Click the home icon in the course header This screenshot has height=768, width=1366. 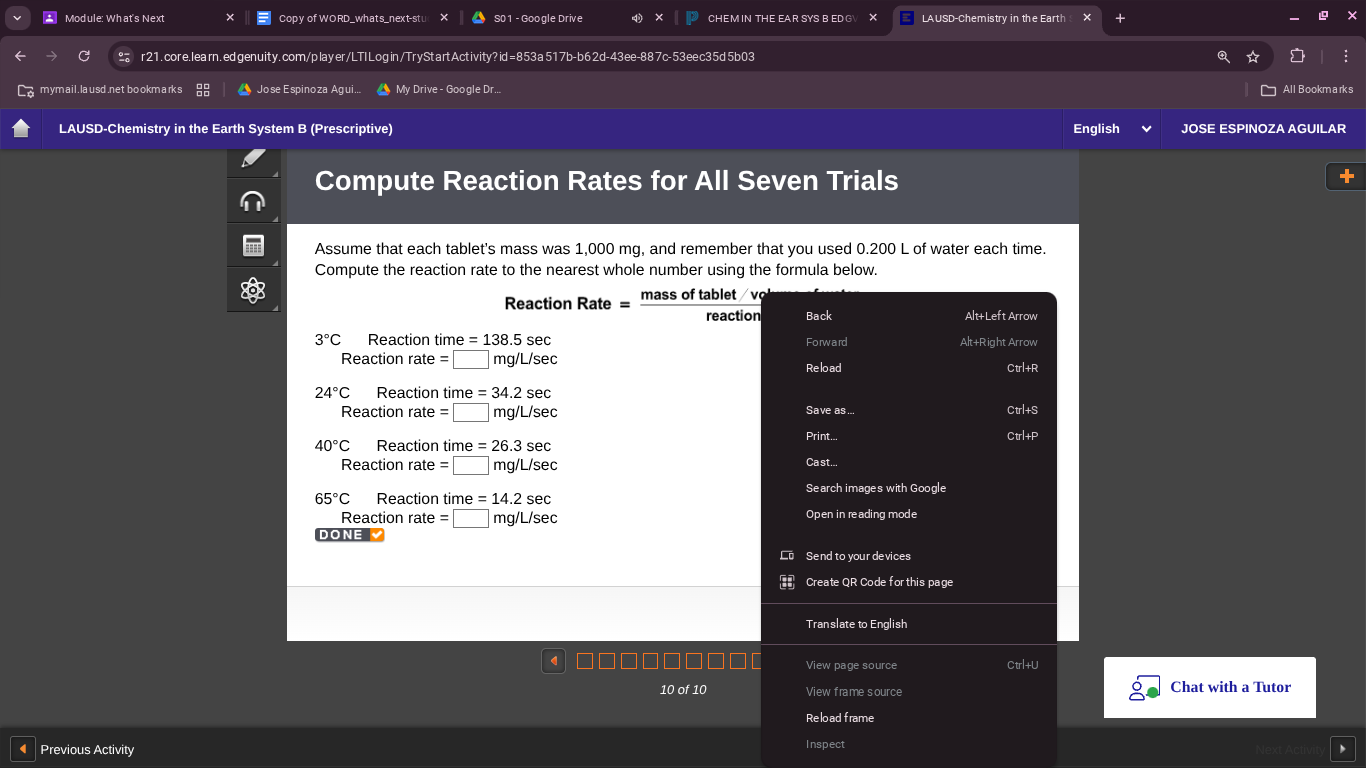pos(20,128)
